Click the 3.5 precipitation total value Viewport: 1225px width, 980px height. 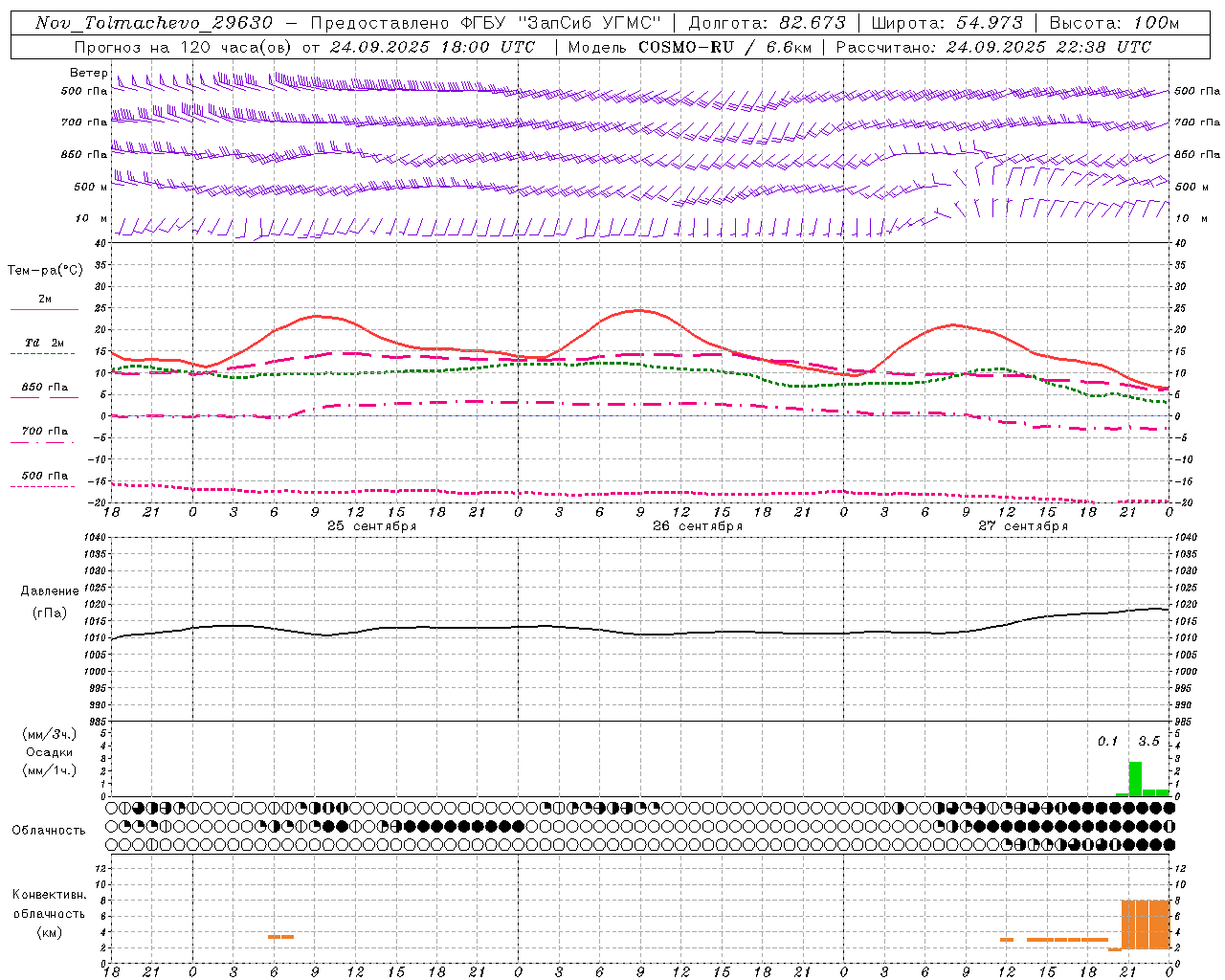1148,741
